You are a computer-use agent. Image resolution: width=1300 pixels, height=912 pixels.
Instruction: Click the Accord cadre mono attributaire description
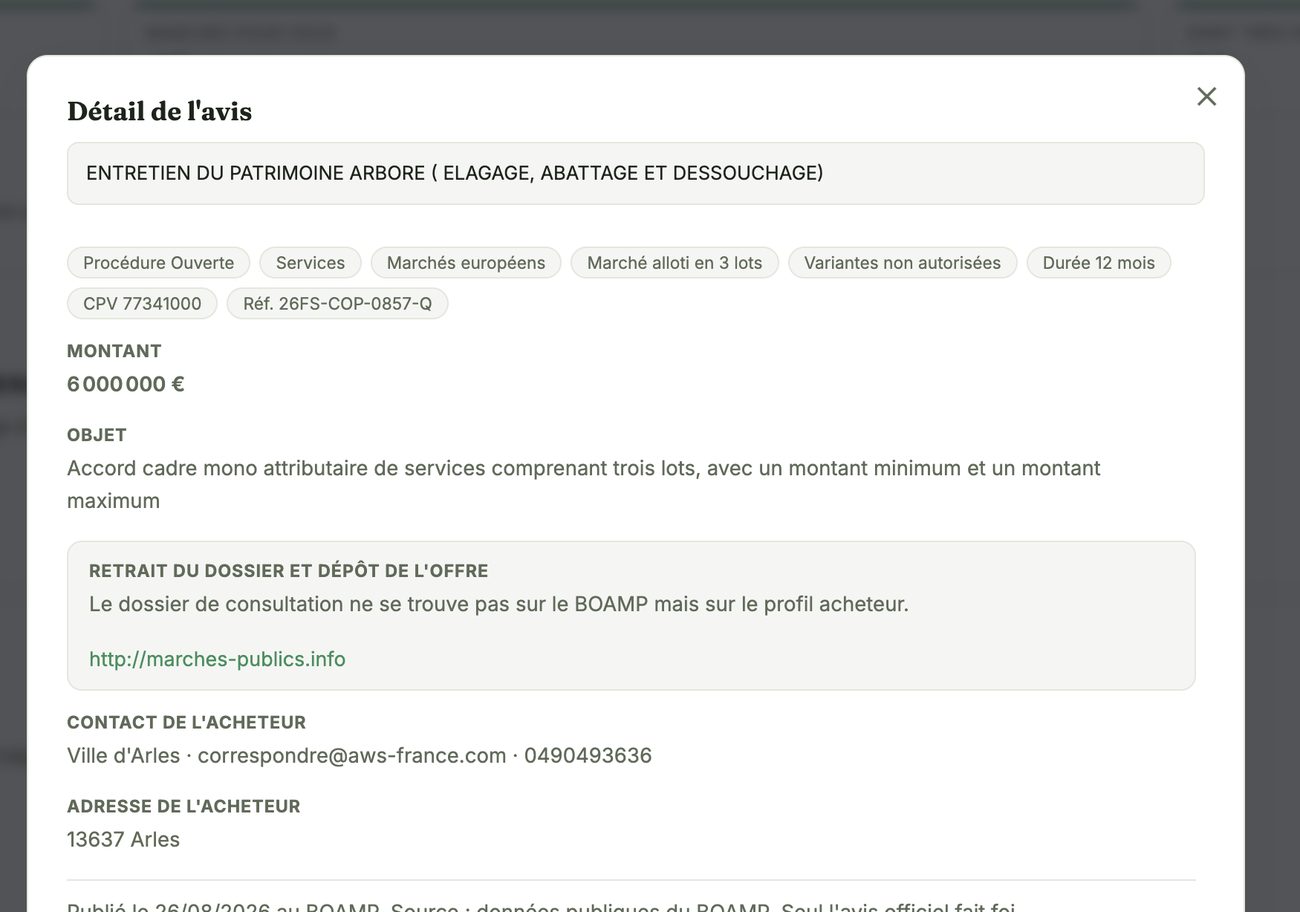(584, 484)
